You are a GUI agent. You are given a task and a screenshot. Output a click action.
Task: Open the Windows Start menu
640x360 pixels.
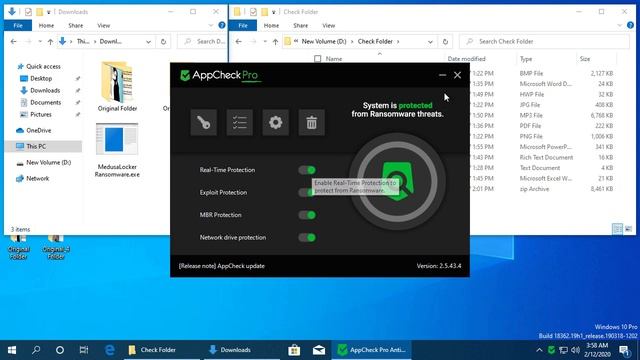12,350
